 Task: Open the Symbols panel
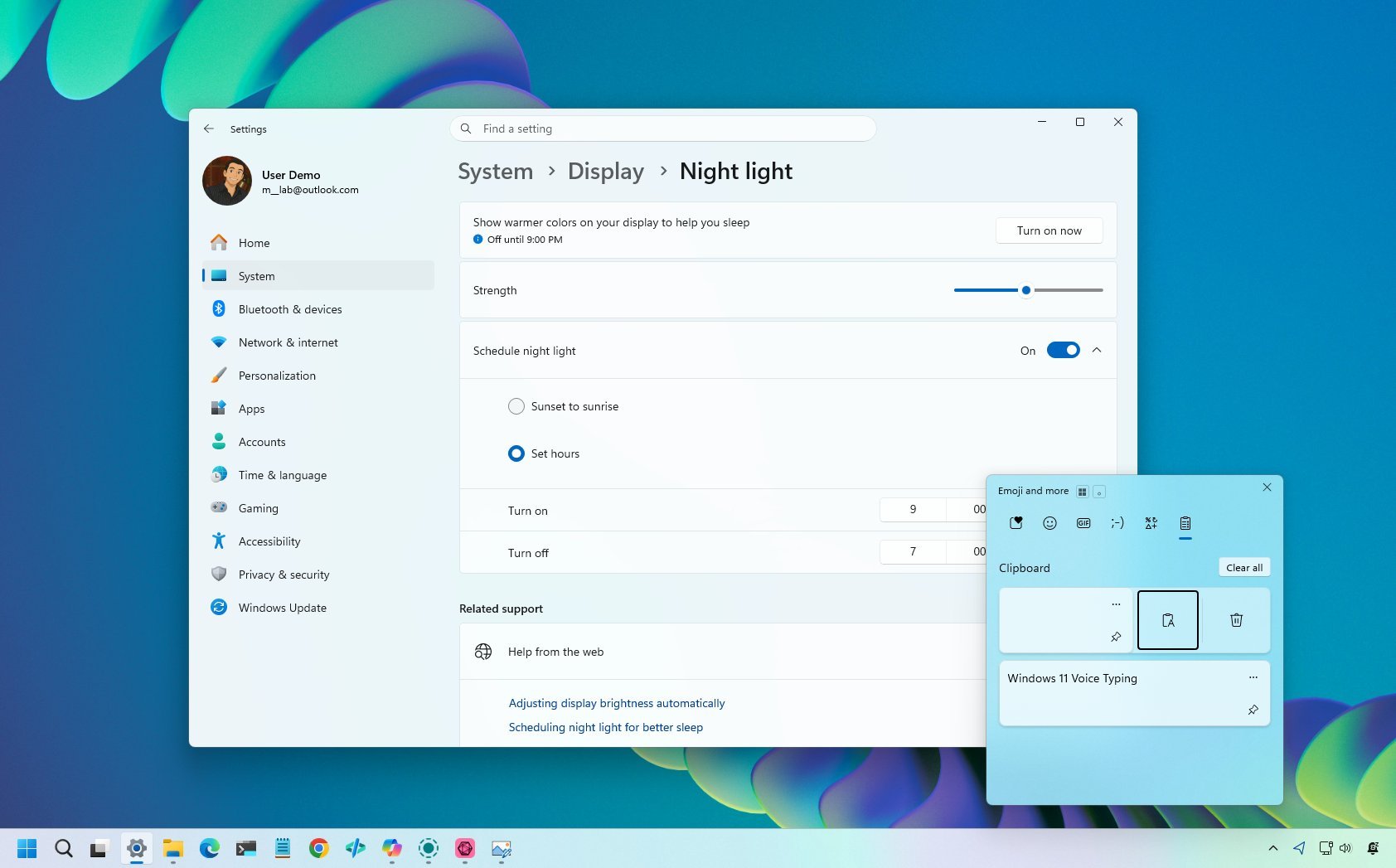tap(1151, 523)
